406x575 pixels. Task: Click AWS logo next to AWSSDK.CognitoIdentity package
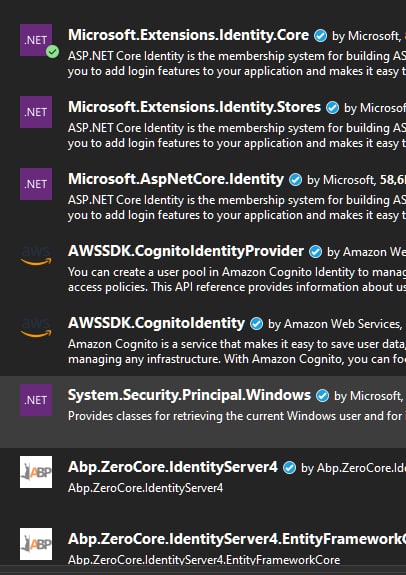pos(36,328)
